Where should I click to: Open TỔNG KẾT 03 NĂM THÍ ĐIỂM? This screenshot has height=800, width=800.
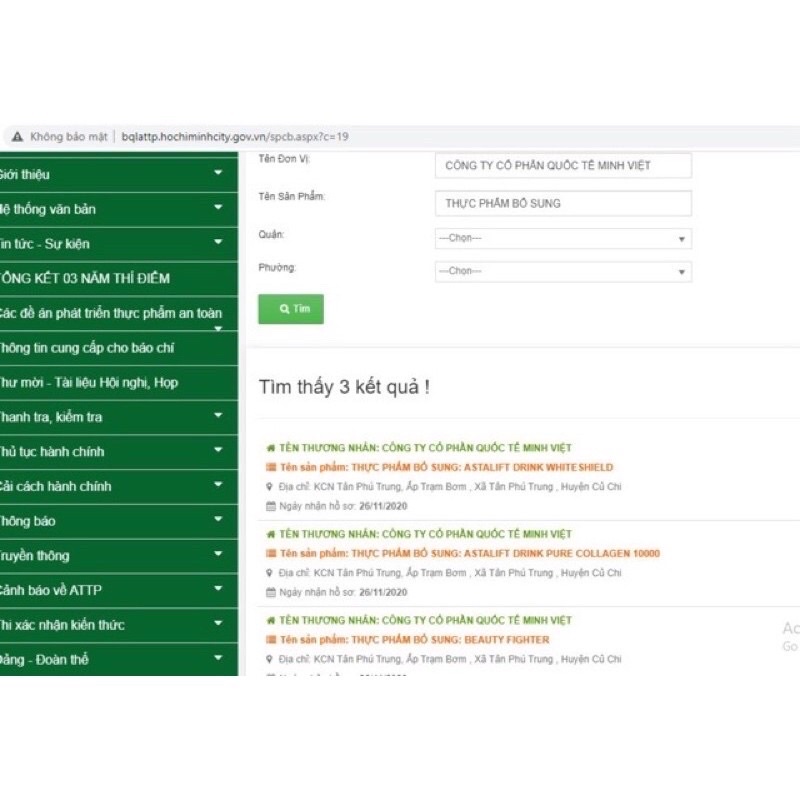pos(118,279)
